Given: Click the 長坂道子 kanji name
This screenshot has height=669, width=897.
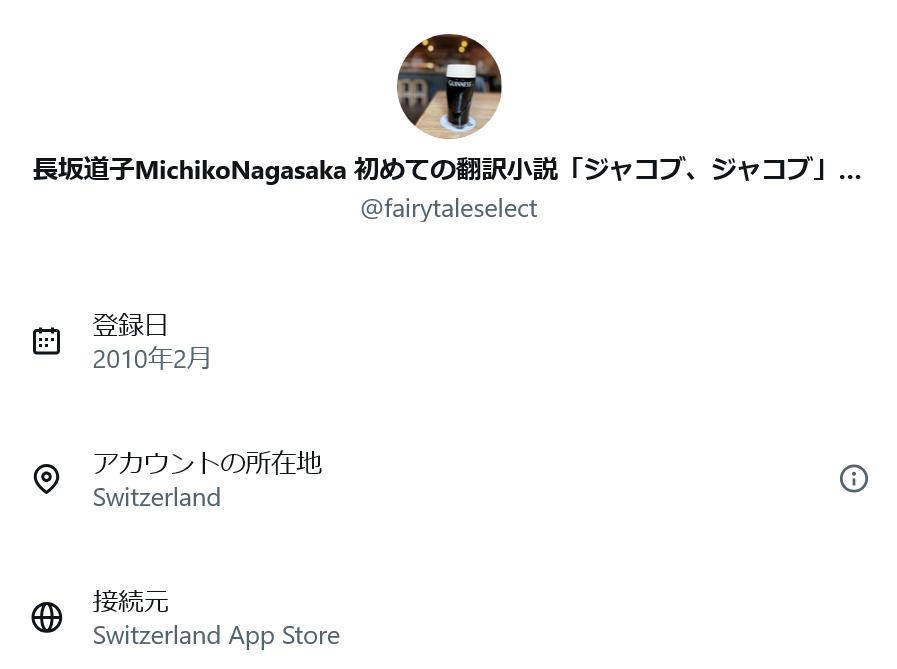Looking at the screenshot, I should [x=83, y=170].
